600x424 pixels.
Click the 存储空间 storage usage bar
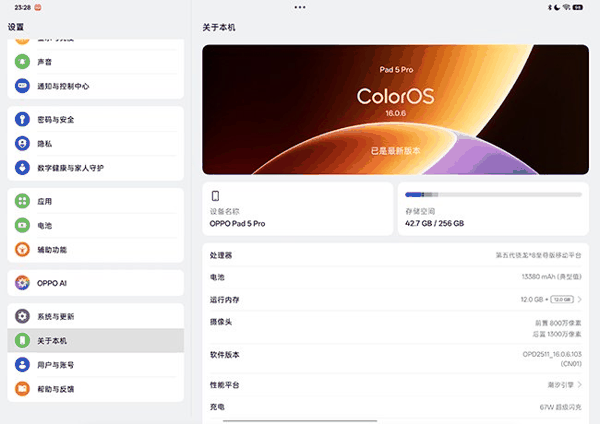(492, 195)
